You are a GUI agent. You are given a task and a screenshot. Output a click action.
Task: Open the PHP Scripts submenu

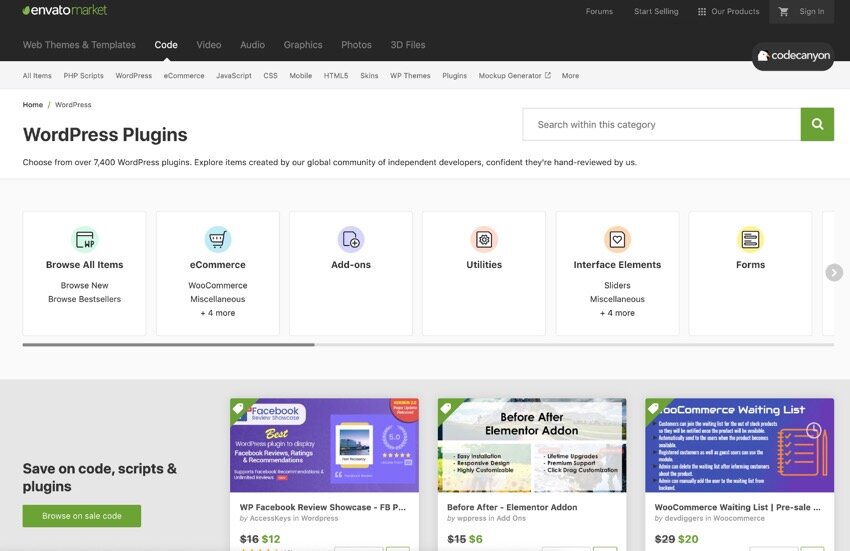point(83,75)
